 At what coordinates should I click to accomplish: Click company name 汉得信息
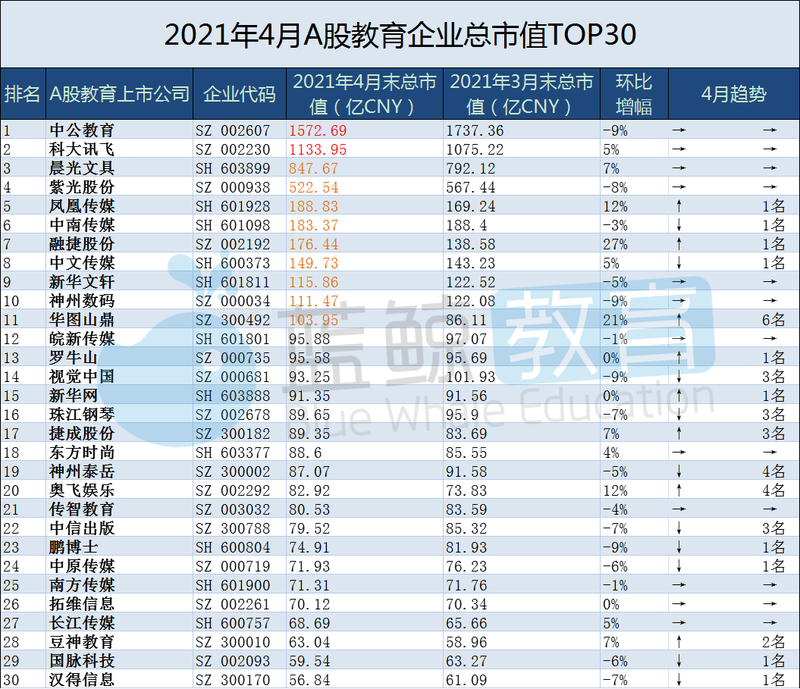coord(82,679)
